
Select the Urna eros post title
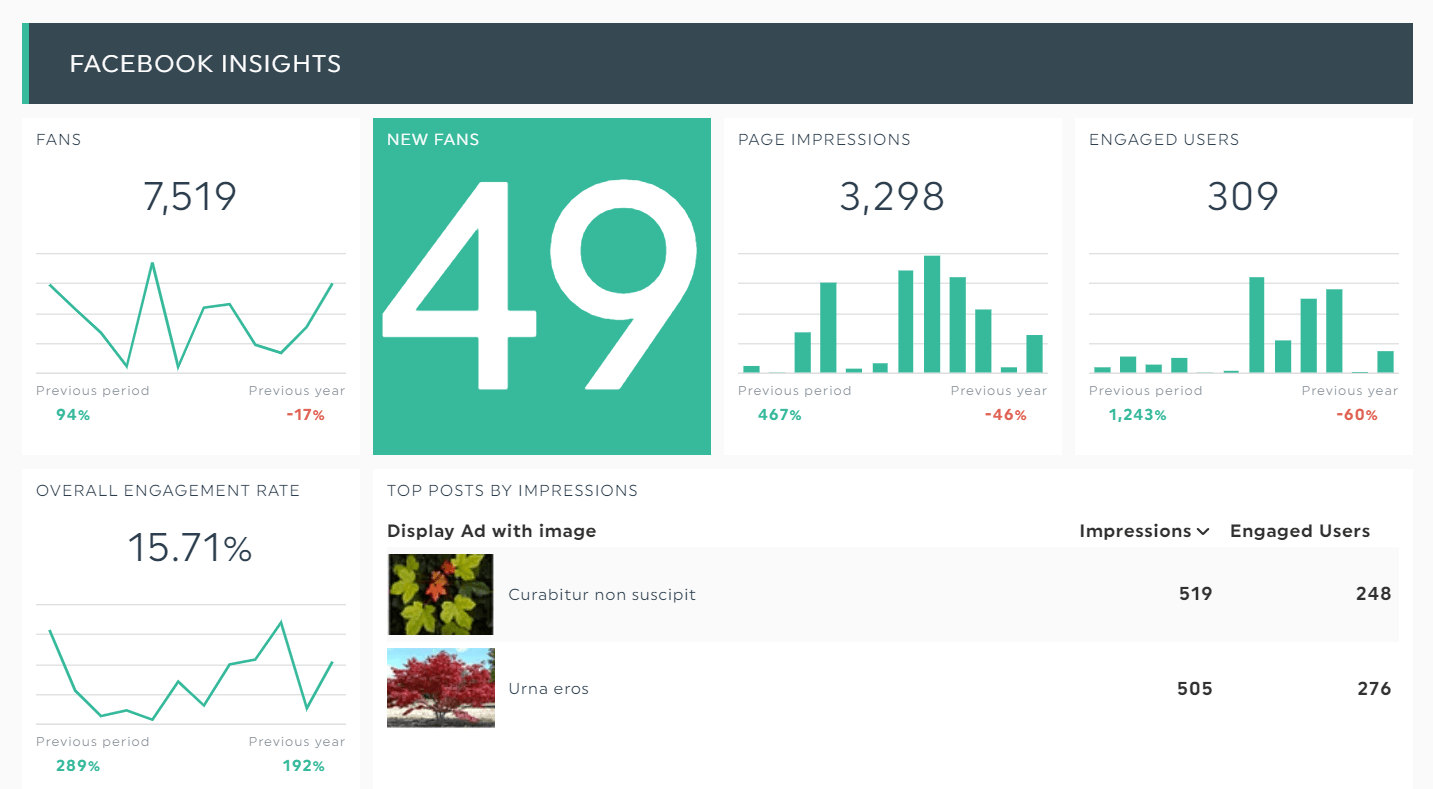(549, 689)
